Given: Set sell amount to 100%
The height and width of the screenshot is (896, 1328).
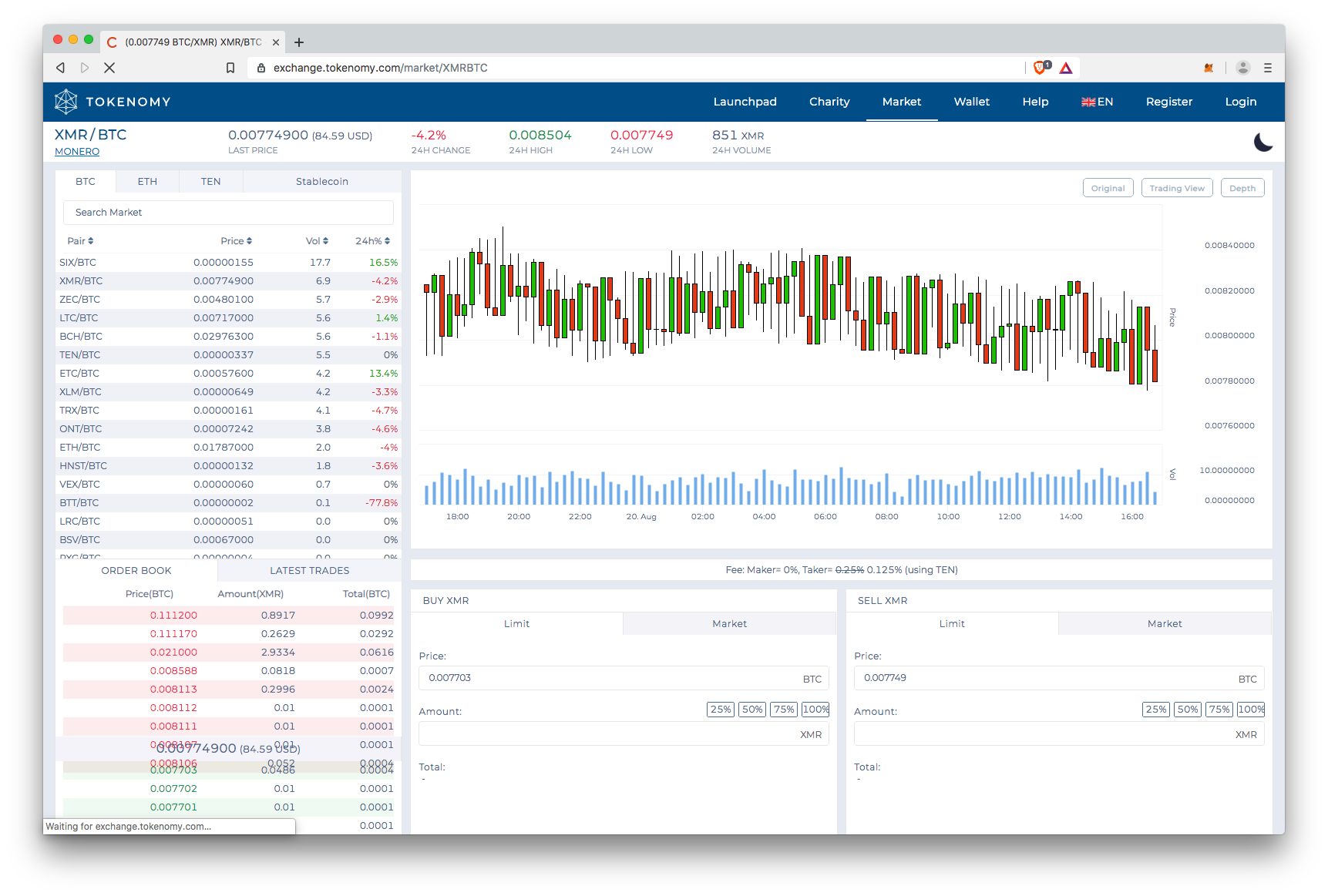Looking at the screenshot, I should pos(1251,710).
